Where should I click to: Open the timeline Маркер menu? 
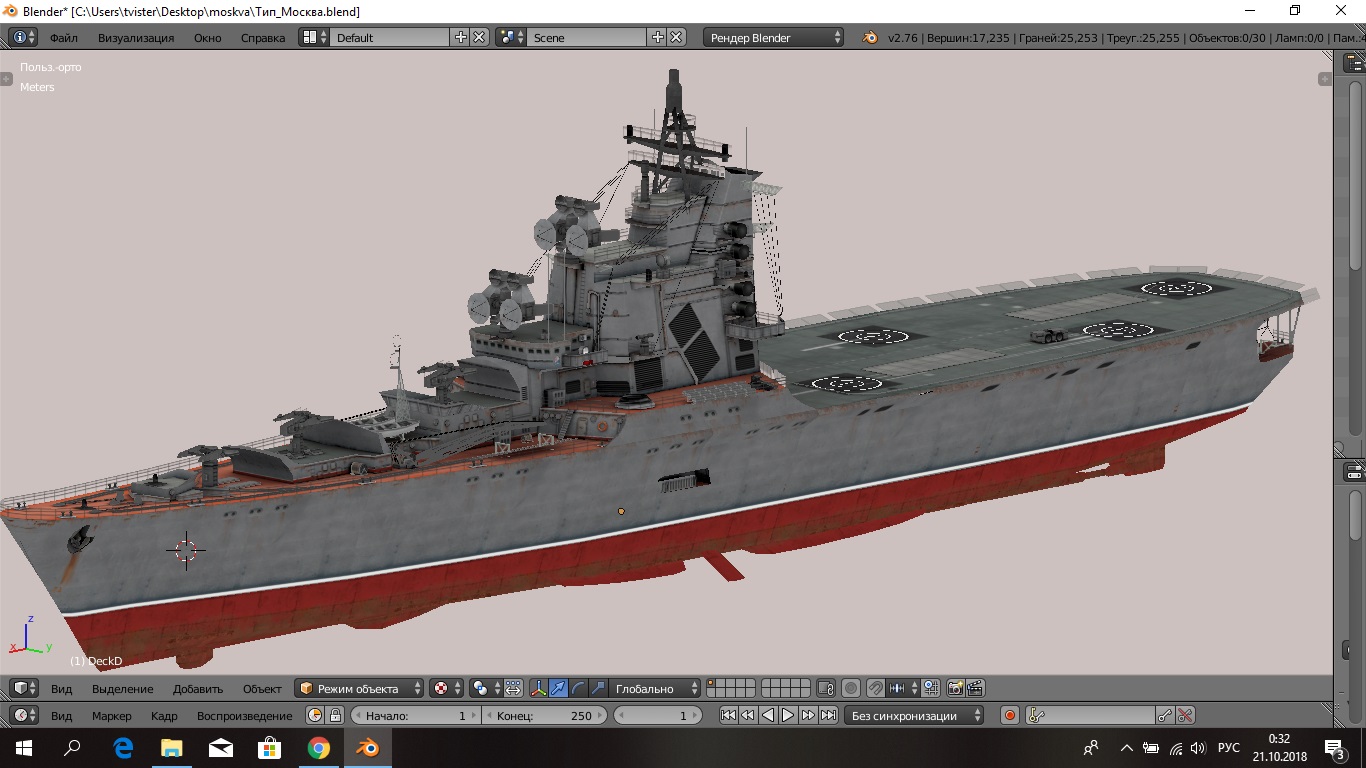(112, 716)
